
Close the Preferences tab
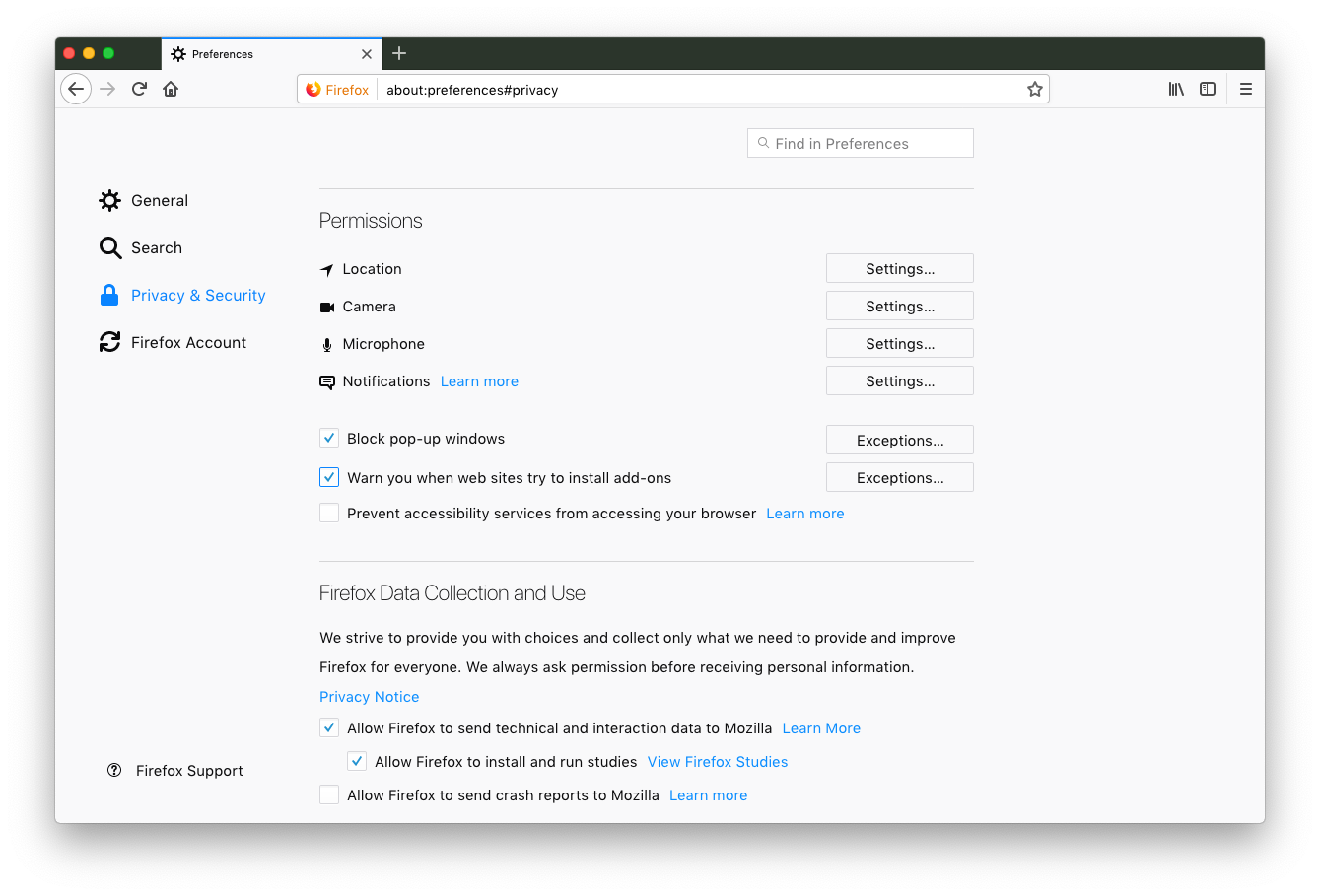click(367, 54)
